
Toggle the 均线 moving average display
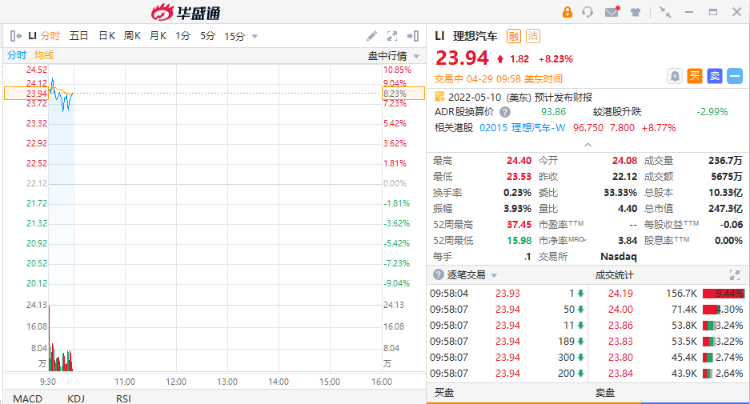click(44, 54)
